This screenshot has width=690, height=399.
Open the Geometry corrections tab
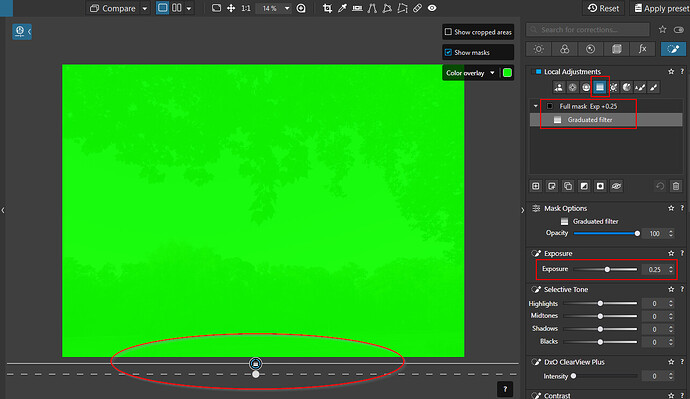coord(617,49)
